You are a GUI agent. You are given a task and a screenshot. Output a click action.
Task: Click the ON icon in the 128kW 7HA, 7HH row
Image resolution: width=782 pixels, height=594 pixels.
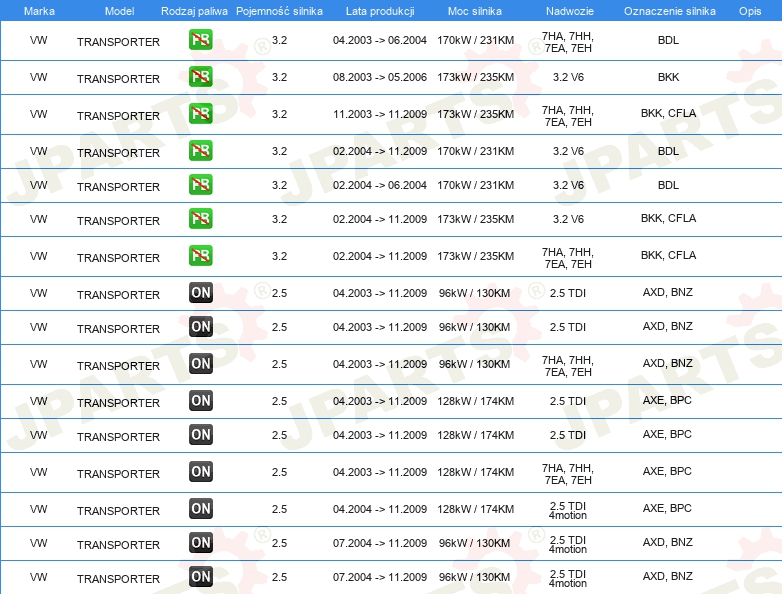(200, 471)
